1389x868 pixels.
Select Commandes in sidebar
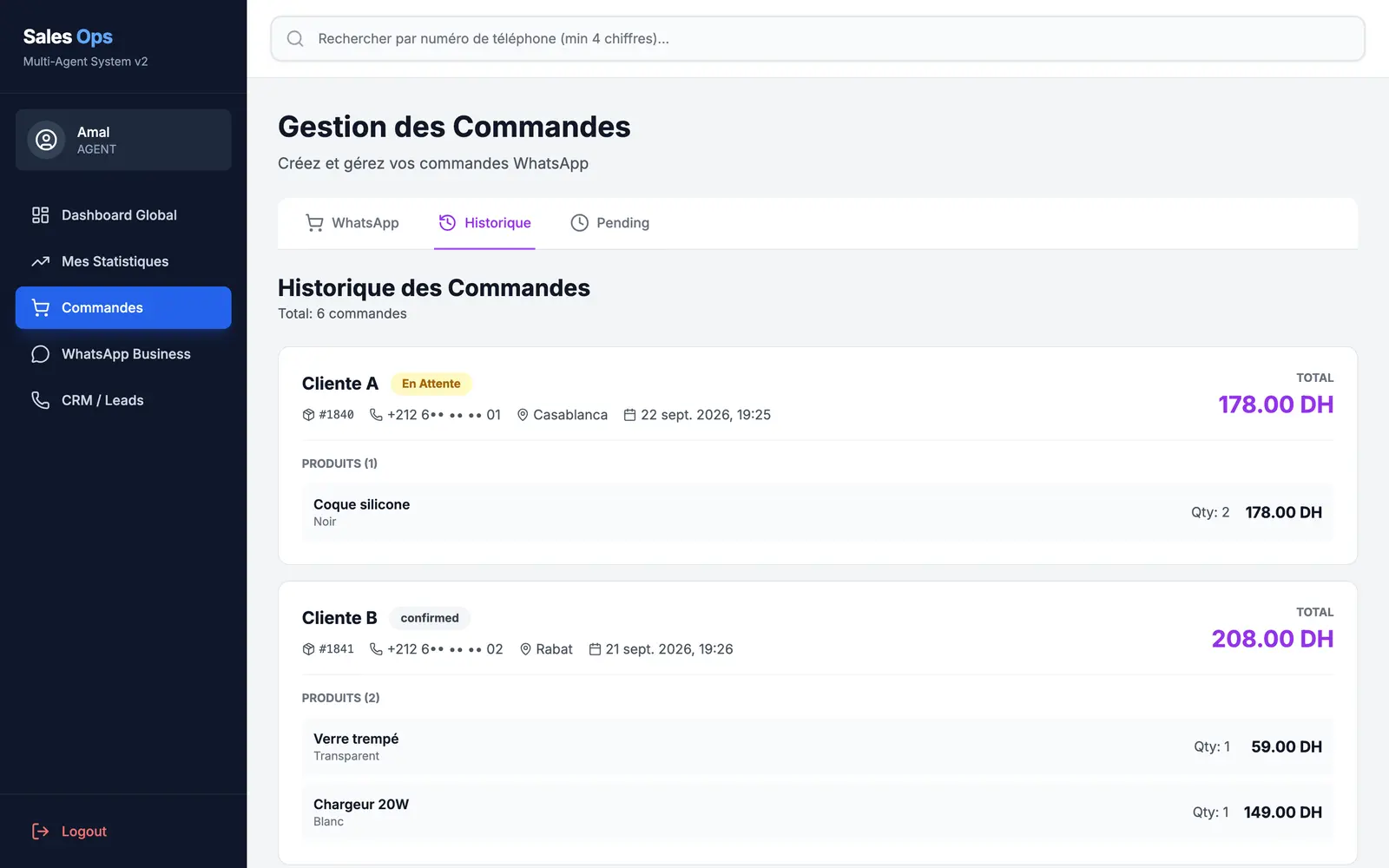(x=123, y=307)
